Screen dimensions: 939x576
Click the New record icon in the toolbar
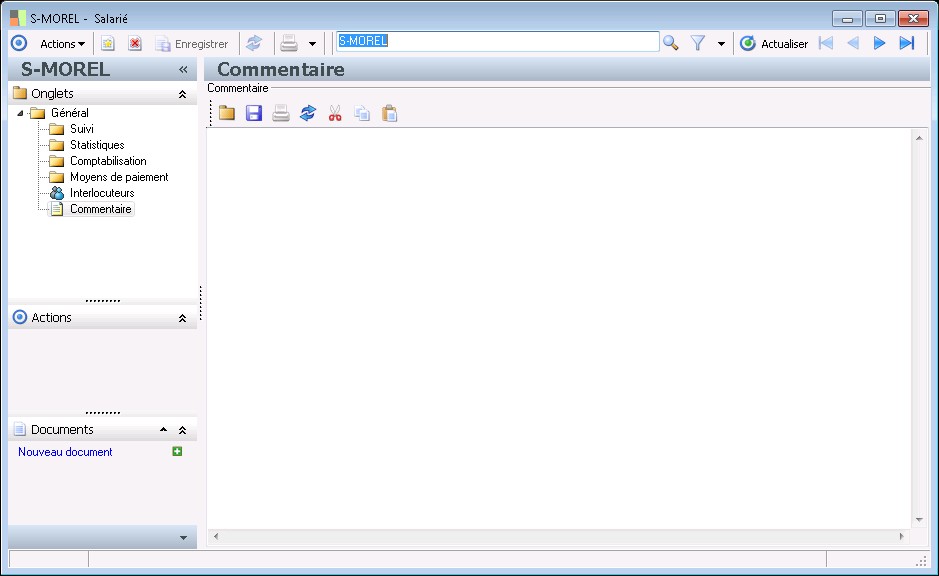coord(108,44)
